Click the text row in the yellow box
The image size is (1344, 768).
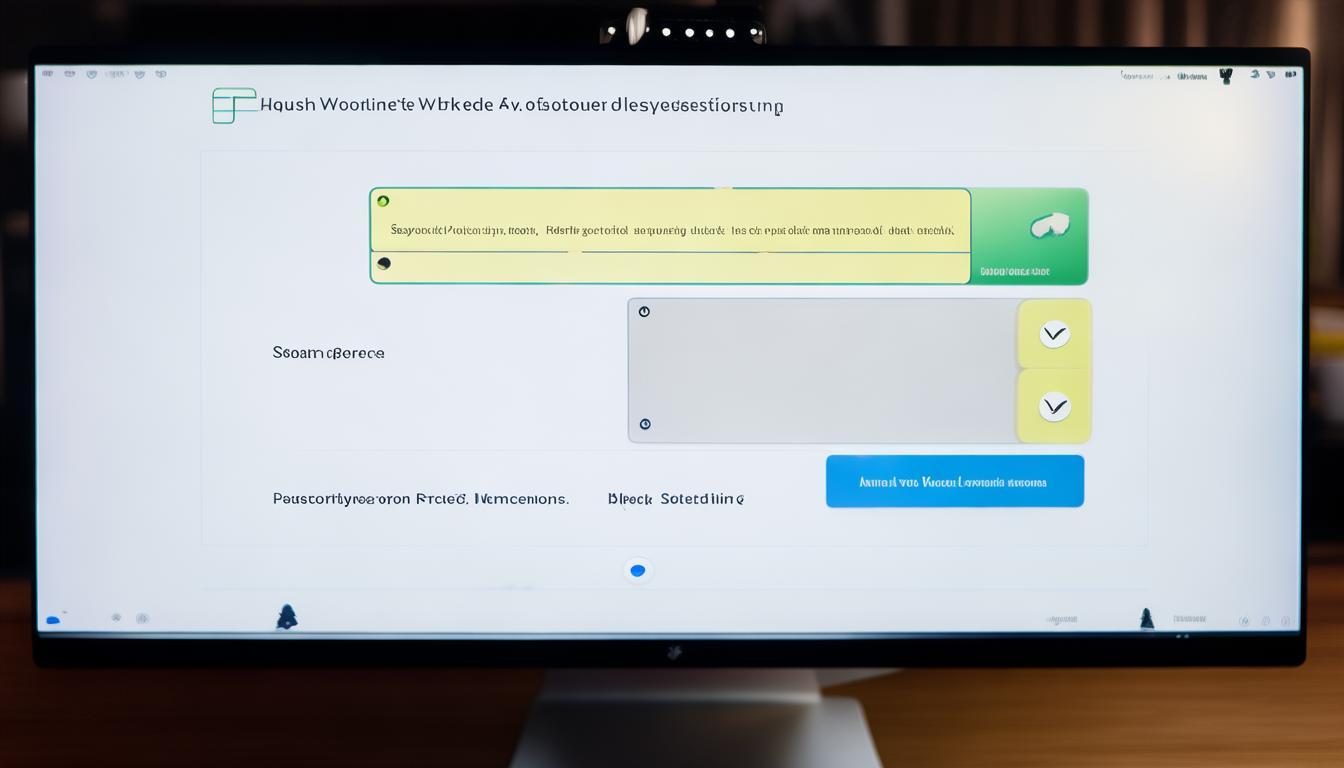click(670, 230)
